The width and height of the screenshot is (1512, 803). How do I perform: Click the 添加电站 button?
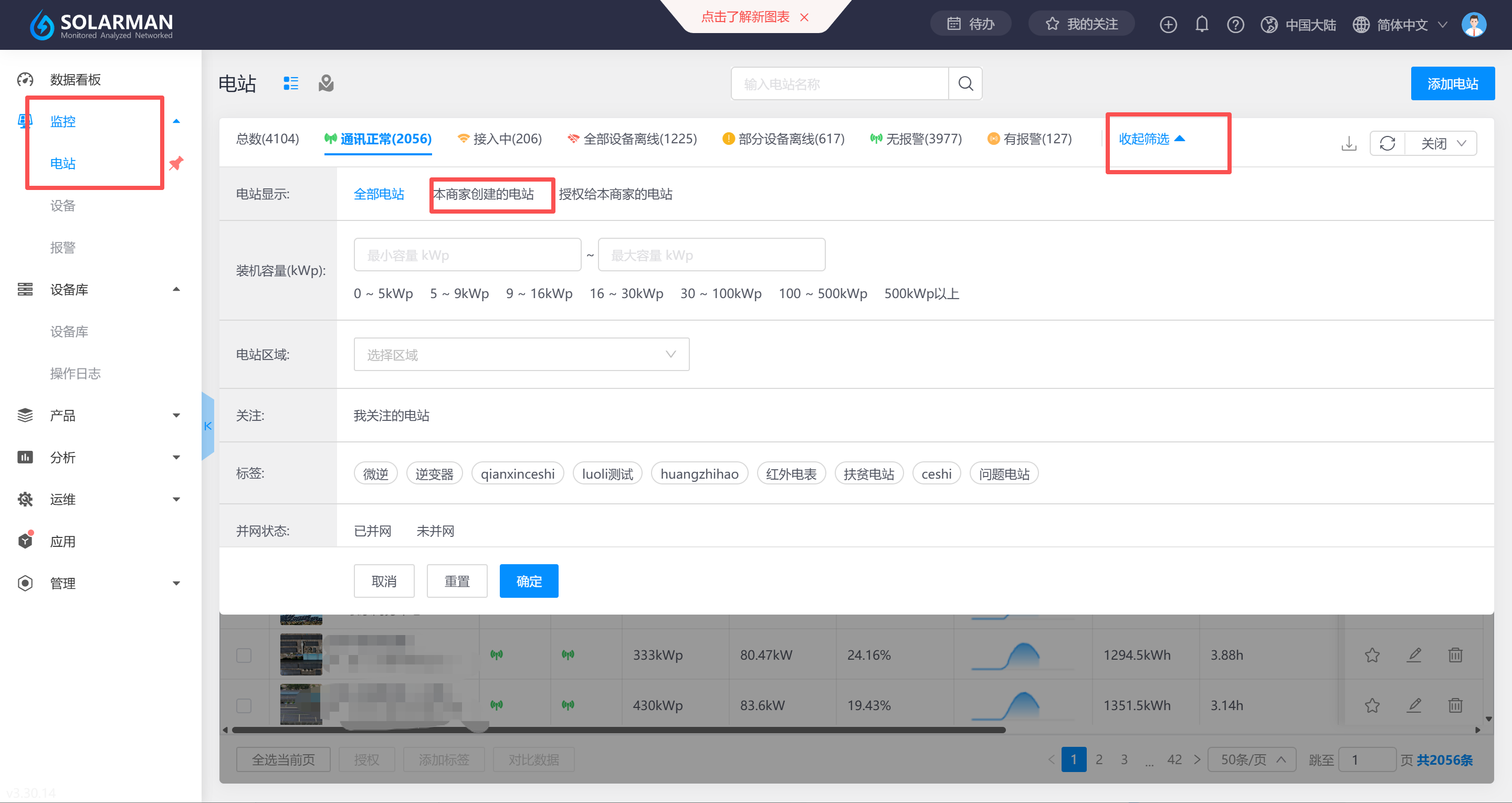[x=1452, y=84]
